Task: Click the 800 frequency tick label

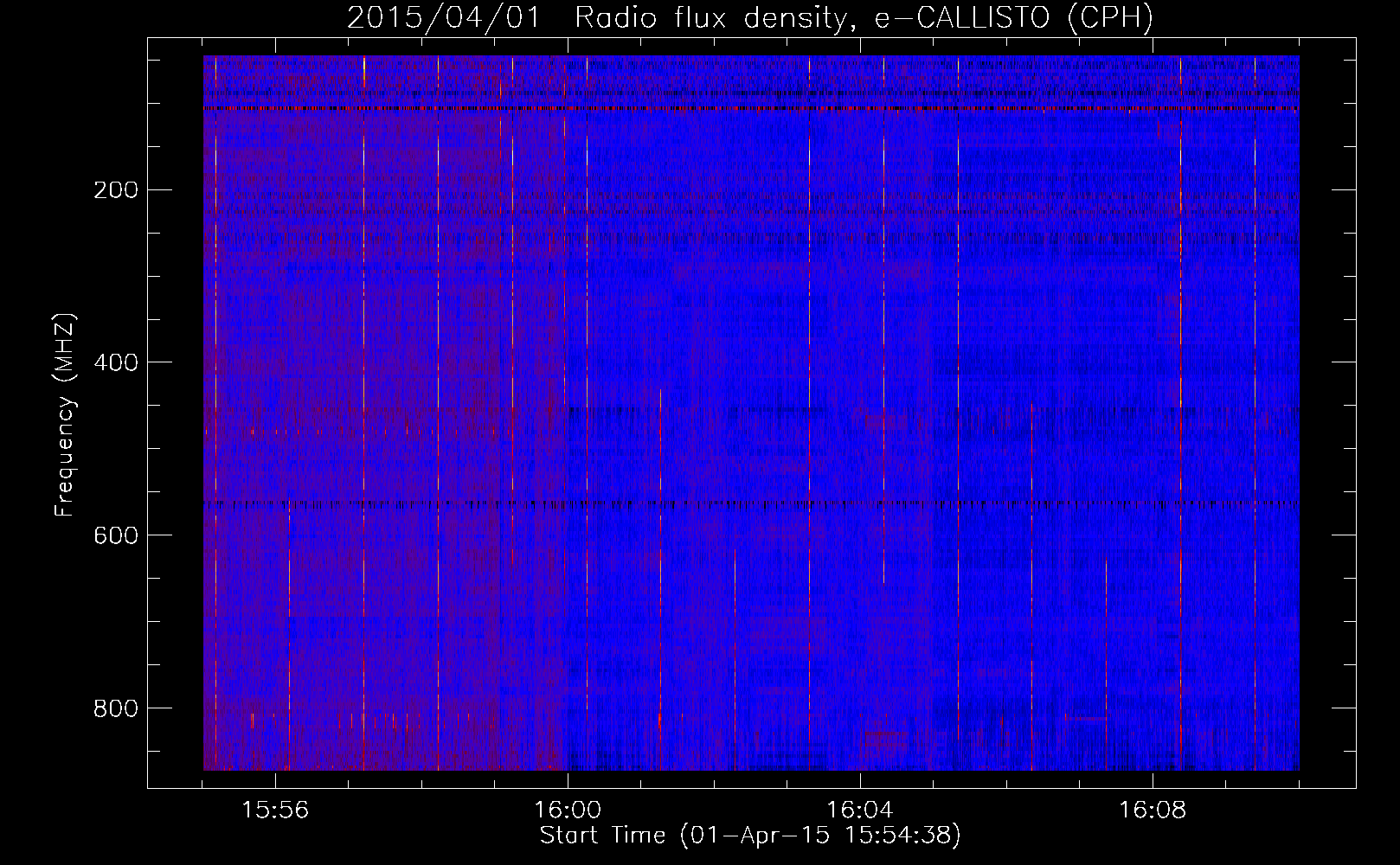Action: [115, 708]
